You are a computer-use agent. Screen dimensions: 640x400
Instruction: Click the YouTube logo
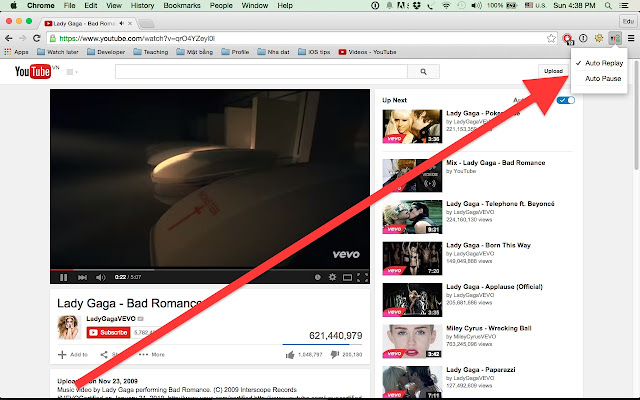[33, 72]
